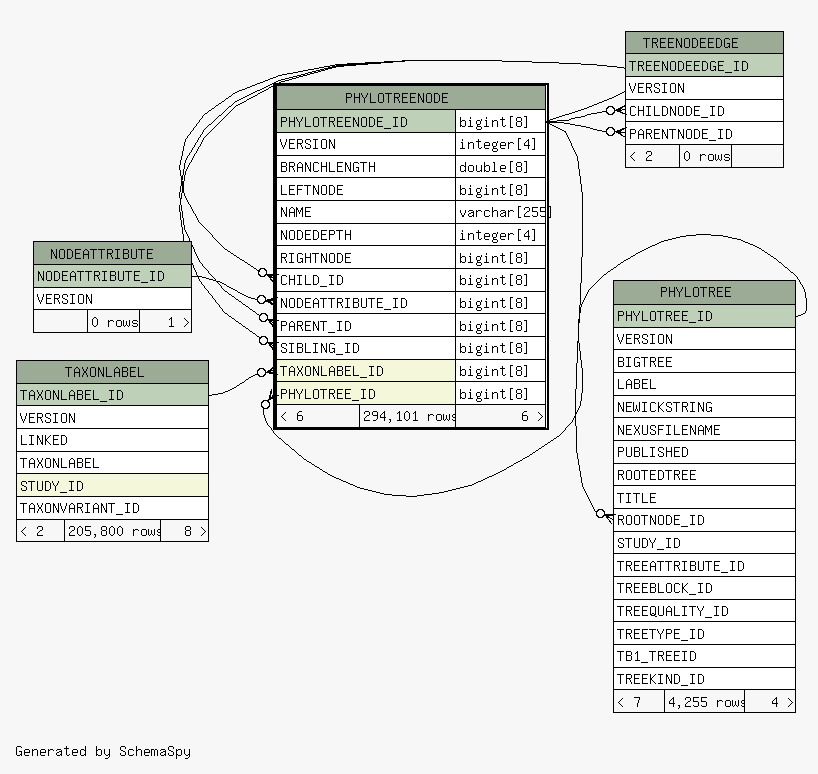Click the LABEL column in PHYLOTREE
This screenshot has width=818, height=774.
[704, 384]
